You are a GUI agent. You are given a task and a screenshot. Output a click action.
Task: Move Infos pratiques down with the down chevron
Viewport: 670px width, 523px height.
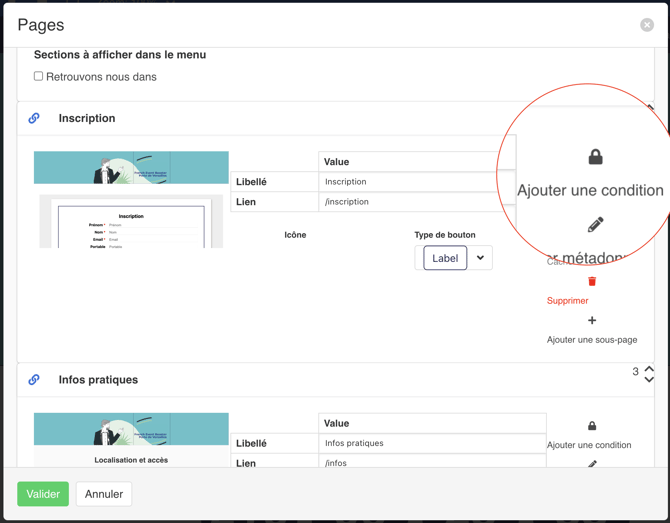click(649, 380)
